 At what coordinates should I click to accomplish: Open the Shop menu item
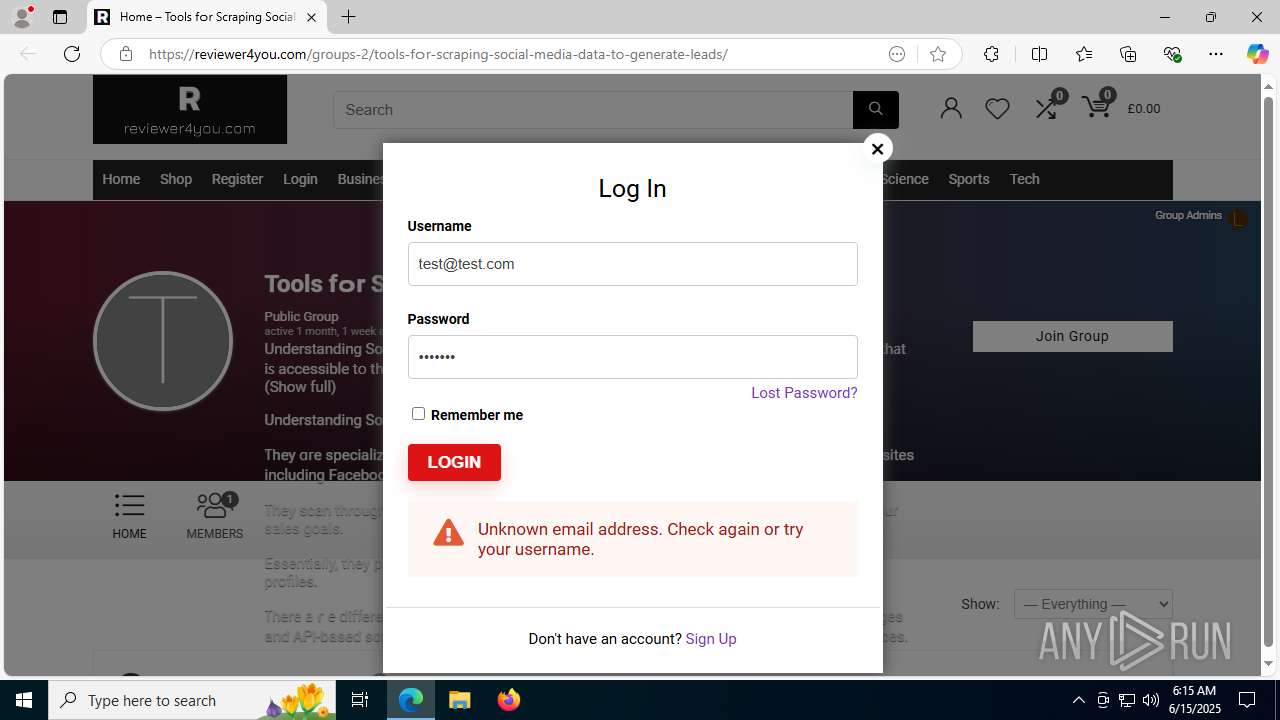click(x=176, y=179)
